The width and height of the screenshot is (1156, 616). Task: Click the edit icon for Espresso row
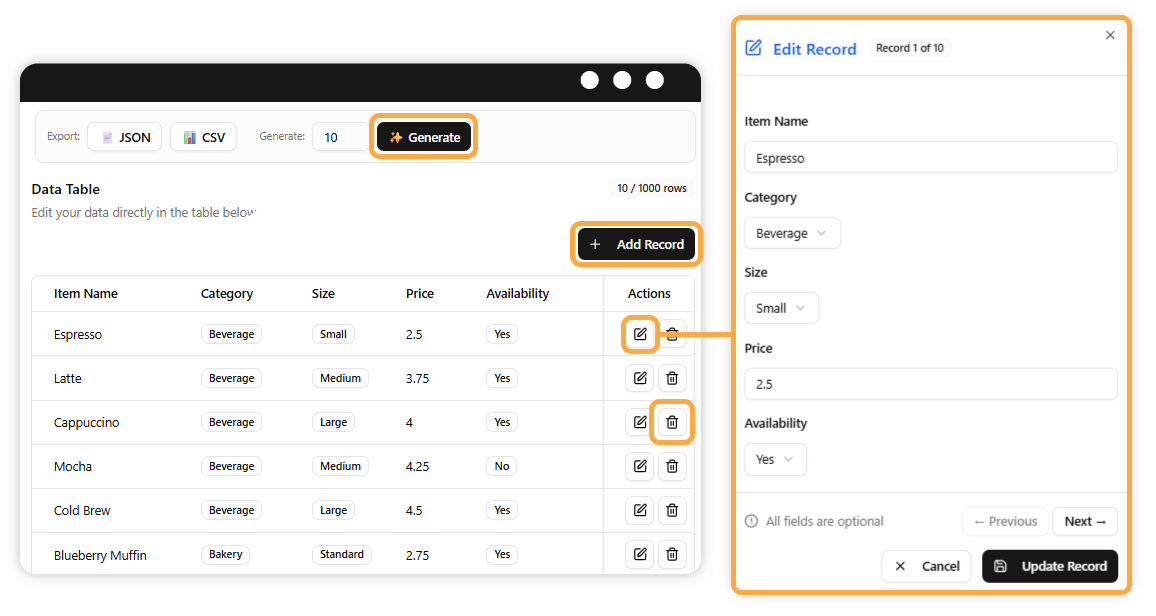(x=640, y=334)
